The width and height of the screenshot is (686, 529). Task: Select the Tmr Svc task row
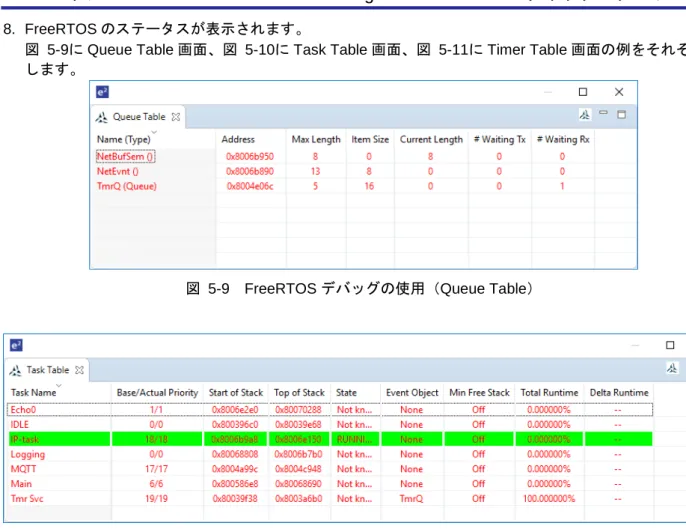tap(330, 499)
